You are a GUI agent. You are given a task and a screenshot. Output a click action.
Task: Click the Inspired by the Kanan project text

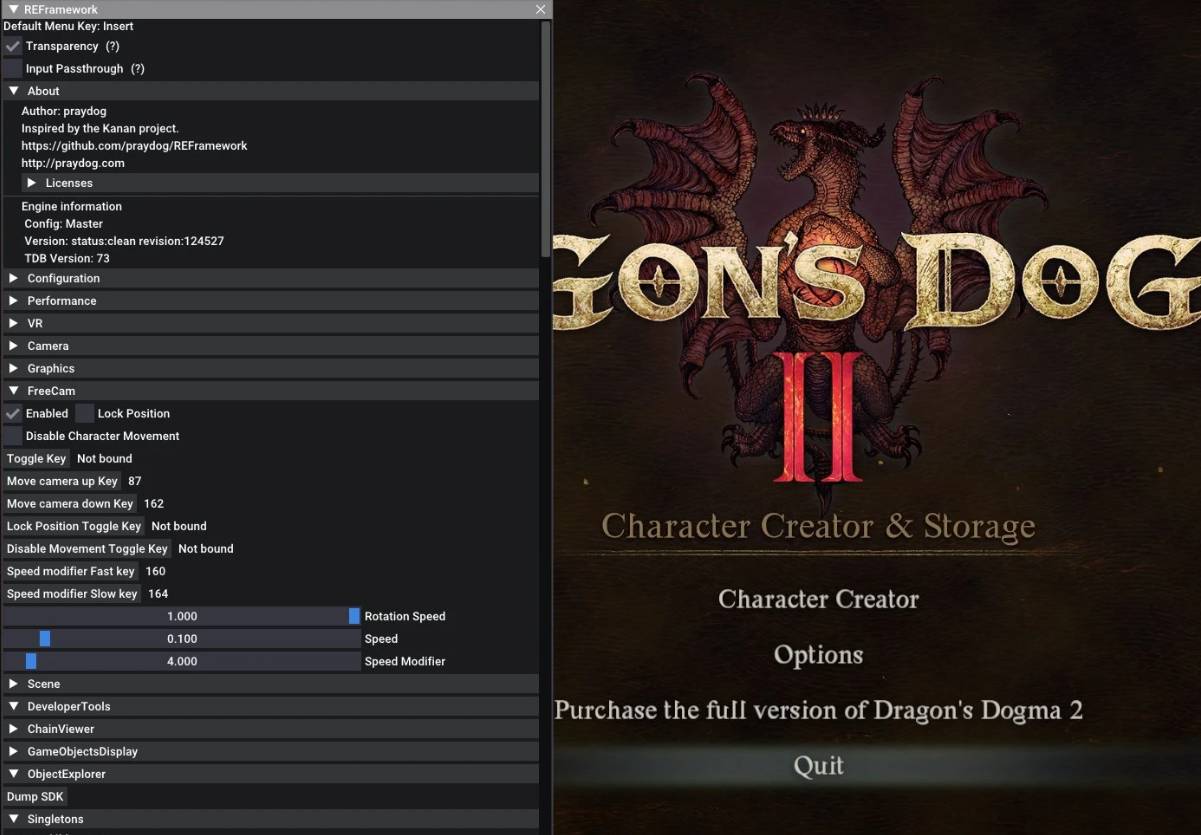coord(100,128)
